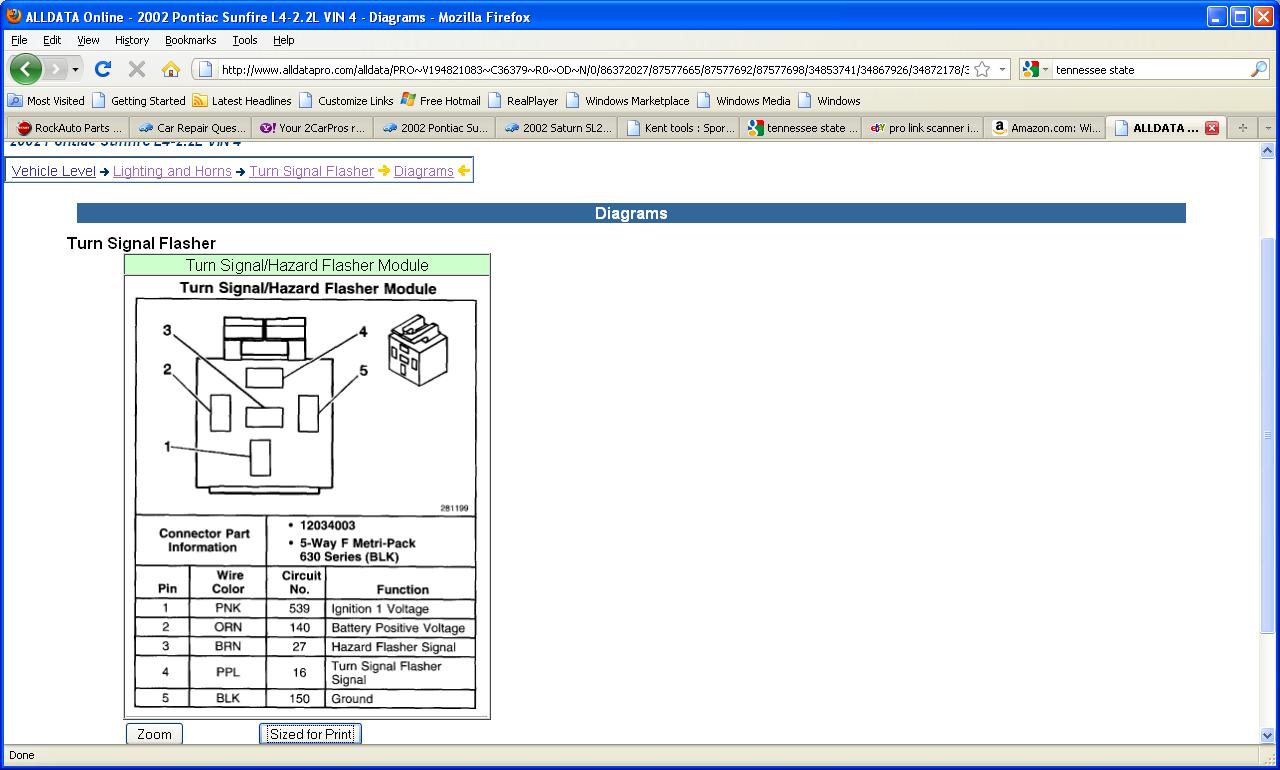Screen dimensions: 1280x770
Task: Bookmark this page with the star icon
Action: (982, 69)
